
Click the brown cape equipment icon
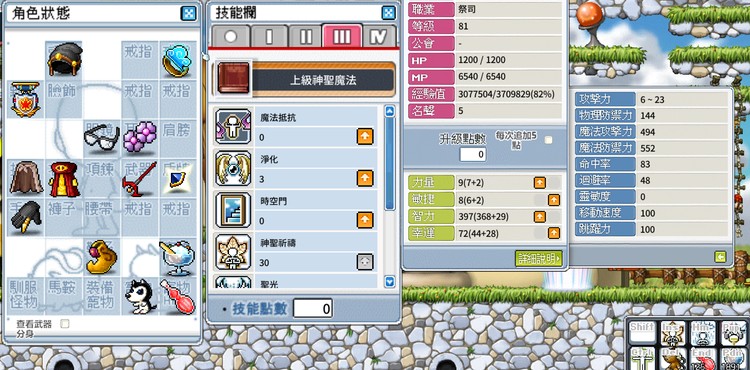point(26,177)
